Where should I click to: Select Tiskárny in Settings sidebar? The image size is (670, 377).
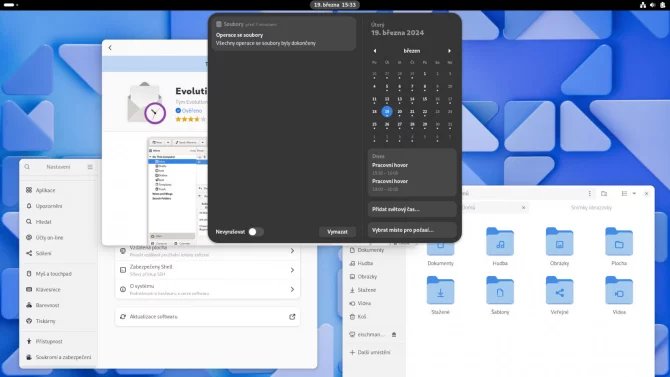pyautogui.click(x=59, y=321)
